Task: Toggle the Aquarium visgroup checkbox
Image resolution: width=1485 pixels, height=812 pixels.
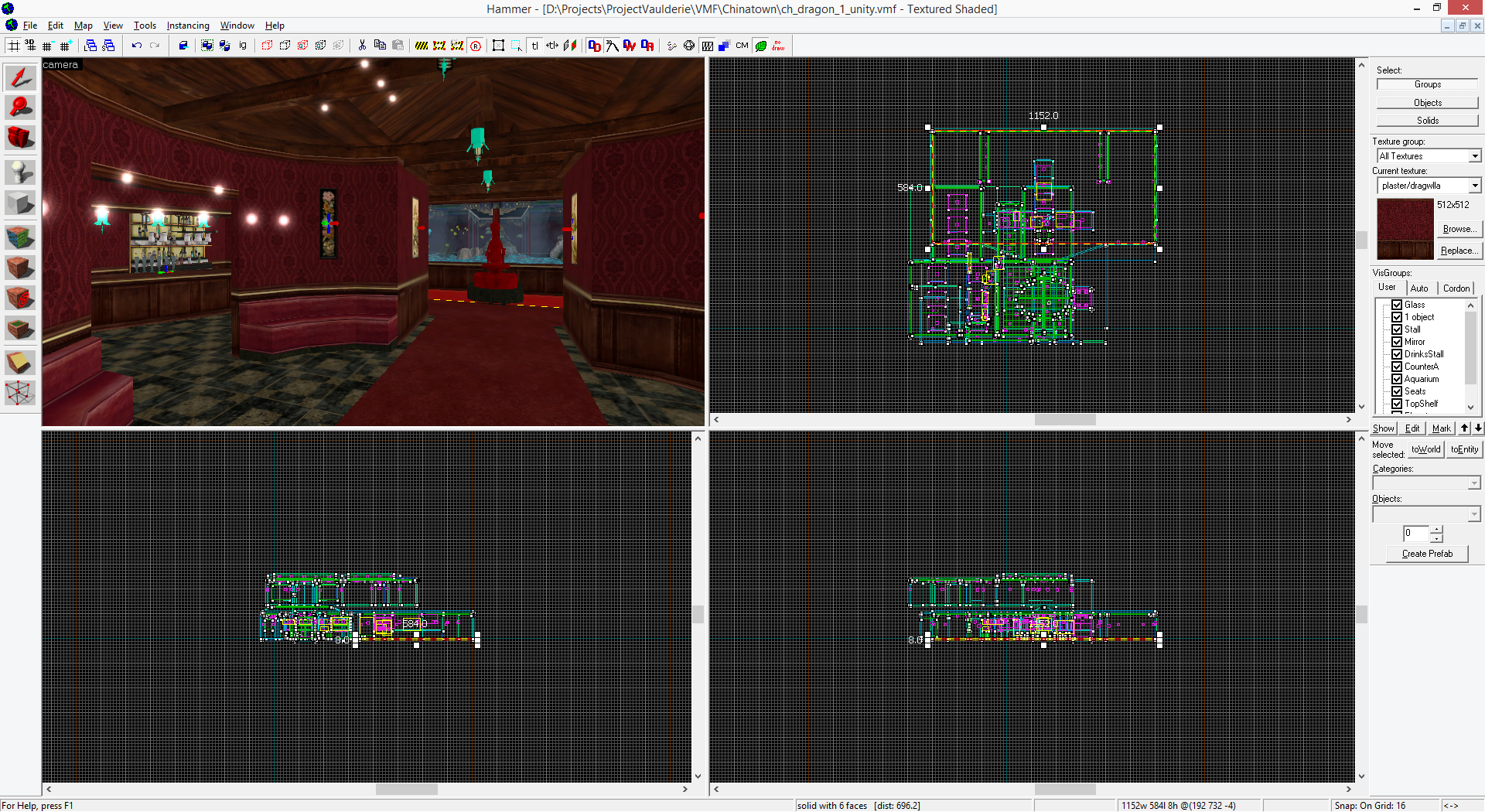Action: 1397,379
